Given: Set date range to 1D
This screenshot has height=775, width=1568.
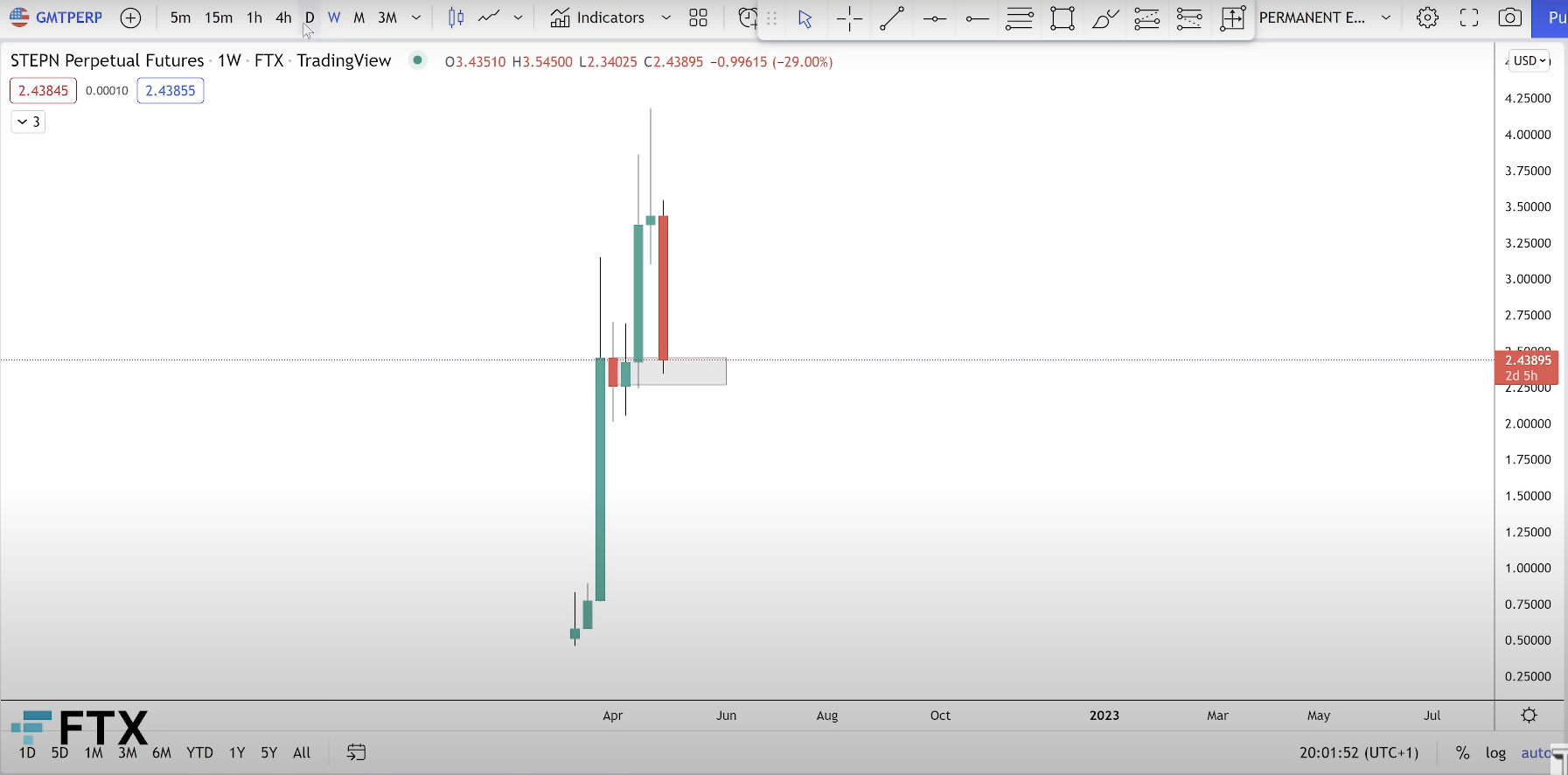Looking at the screenshot, I should point(27,753).
